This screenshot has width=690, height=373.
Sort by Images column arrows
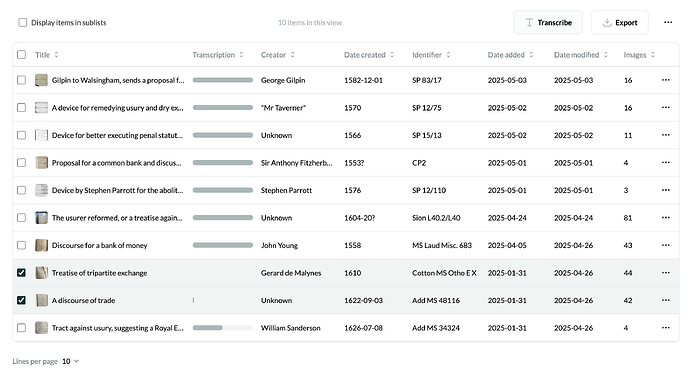pyautogui.click(x=653, y=55)
